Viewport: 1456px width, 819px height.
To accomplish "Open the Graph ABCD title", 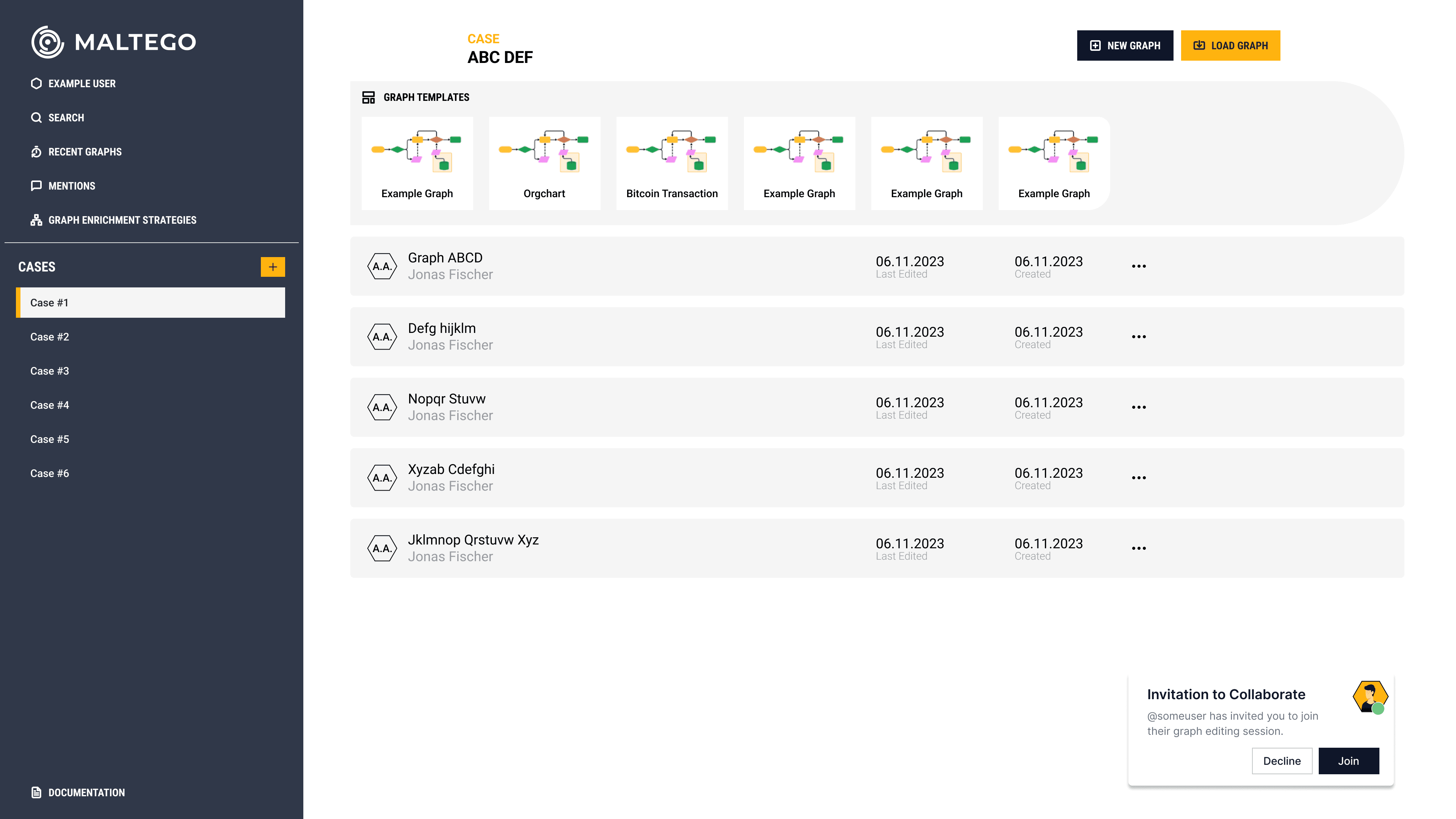I will tap(446, 258).
